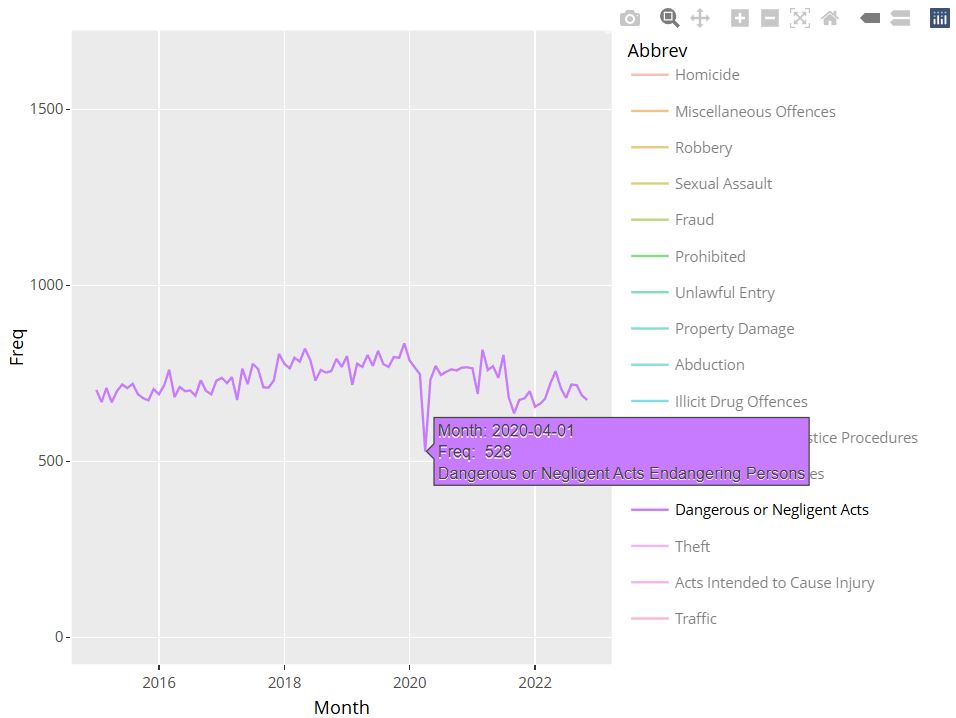Reset axes with the home icon
The image size is (956, 718).
pyautogui.click(x=829, y=18)
